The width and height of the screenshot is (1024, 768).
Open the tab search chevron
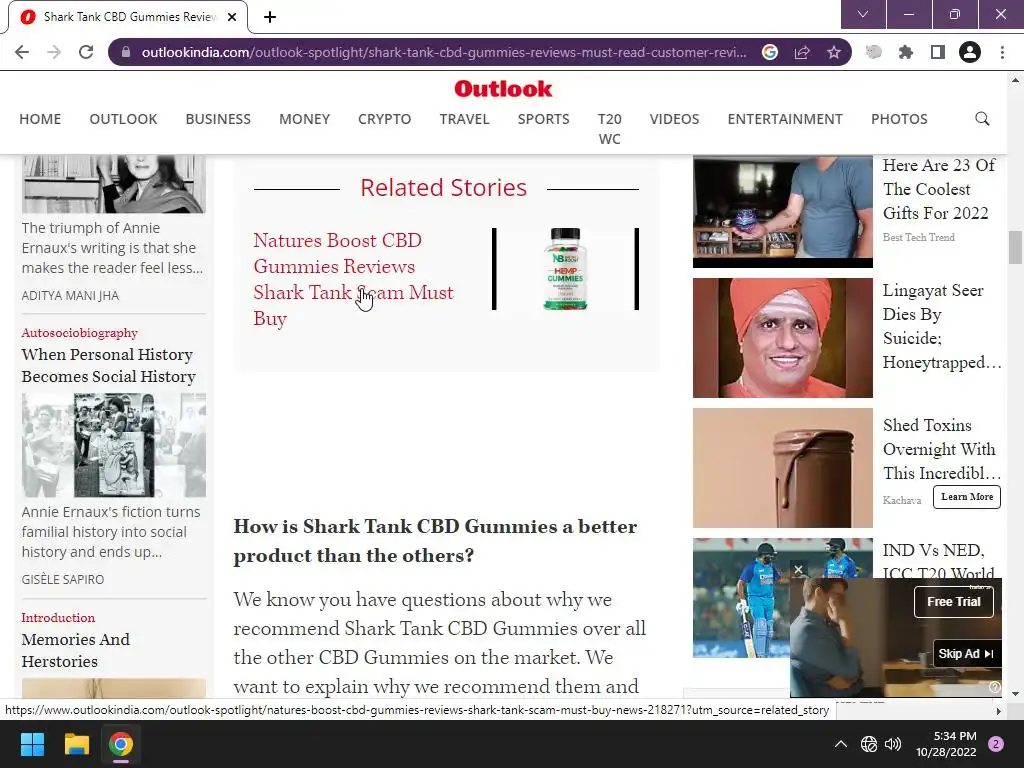click(863, 14)
